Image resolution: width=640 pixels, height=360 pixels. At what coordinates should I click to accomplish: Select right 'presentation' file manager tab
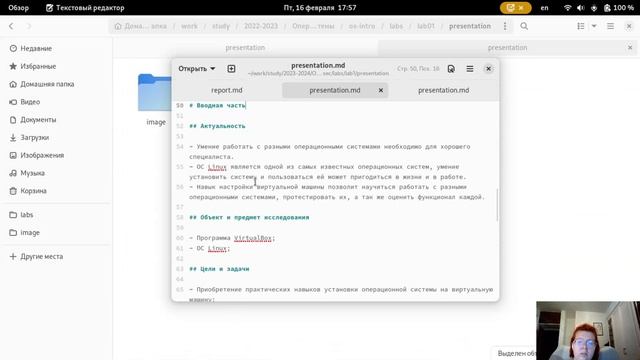coord(507,48)
